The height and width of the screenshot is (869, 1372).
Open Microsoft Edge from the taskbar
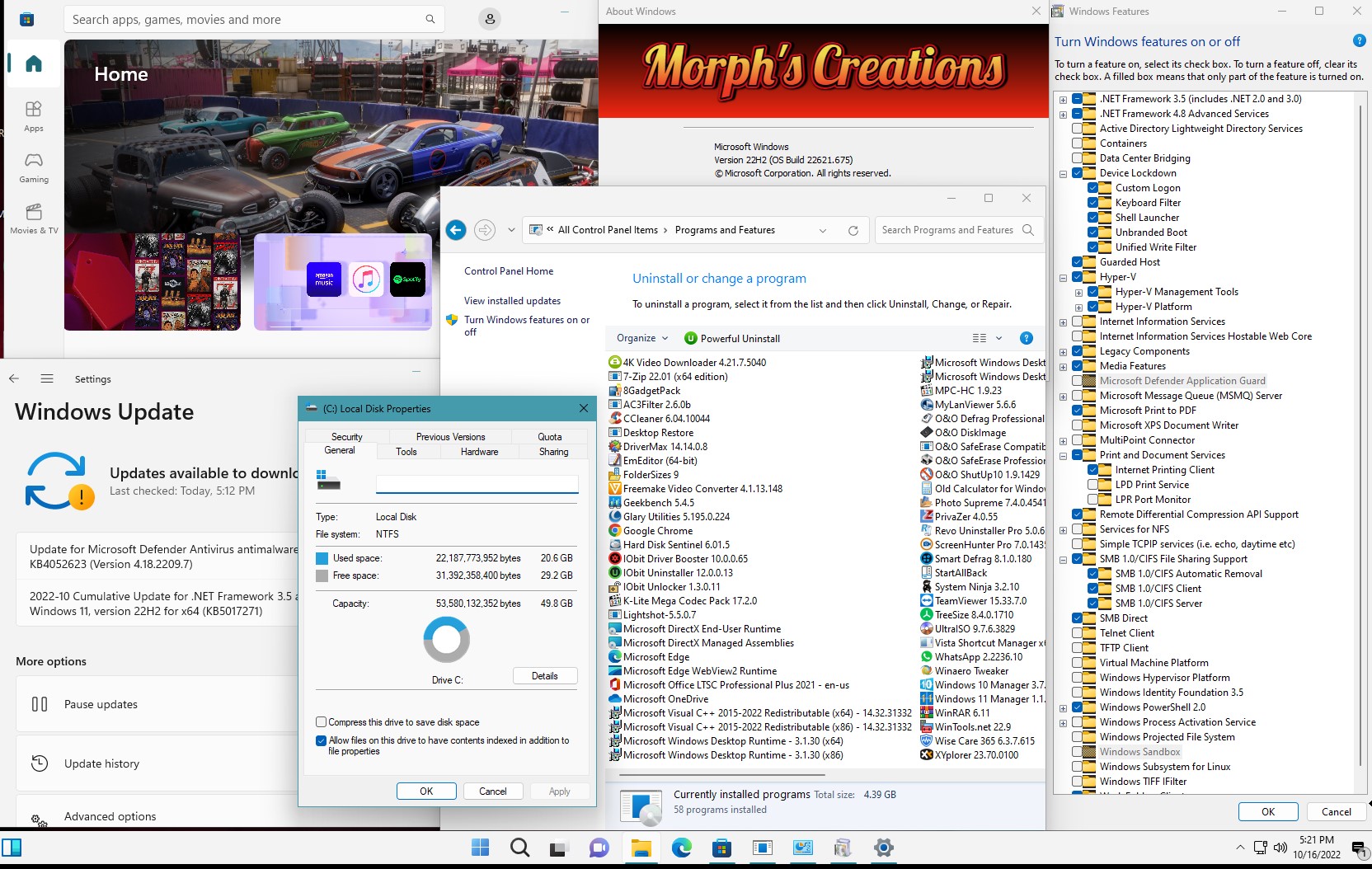click(682, 848)
